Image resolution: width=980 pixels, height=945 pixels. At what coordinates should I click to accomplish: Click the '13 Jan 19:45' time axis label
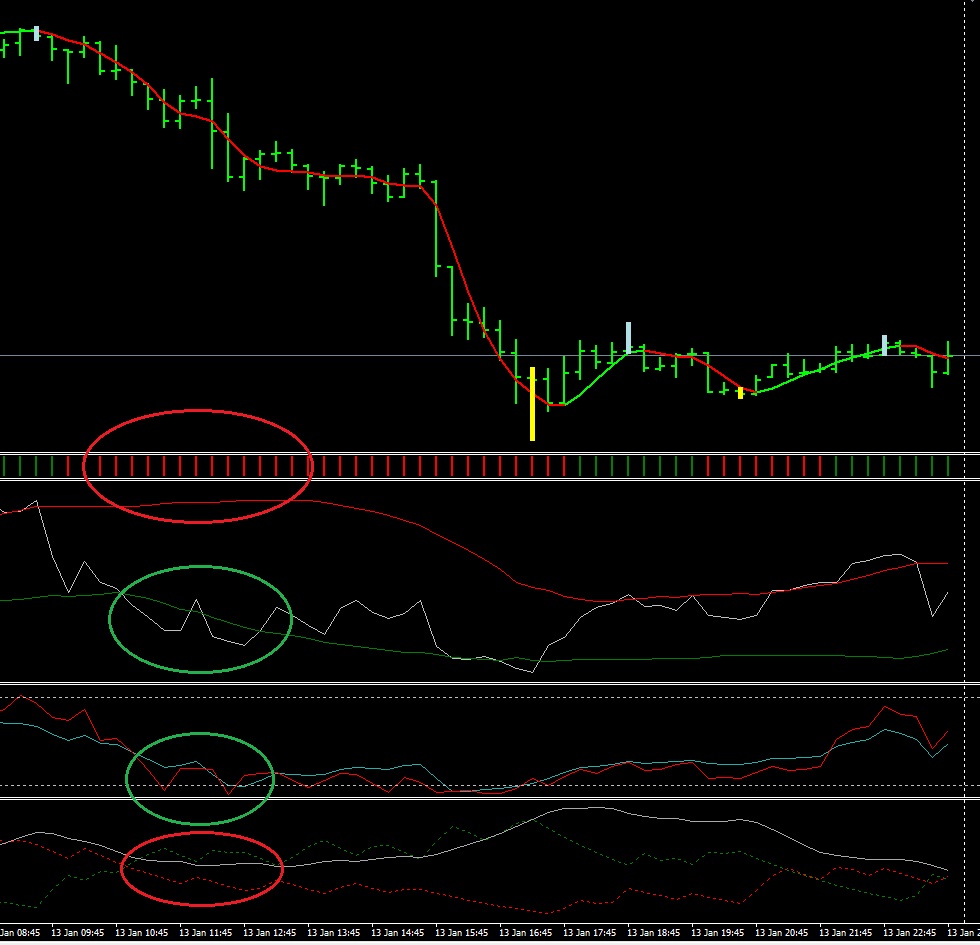(x=718, y=932)
